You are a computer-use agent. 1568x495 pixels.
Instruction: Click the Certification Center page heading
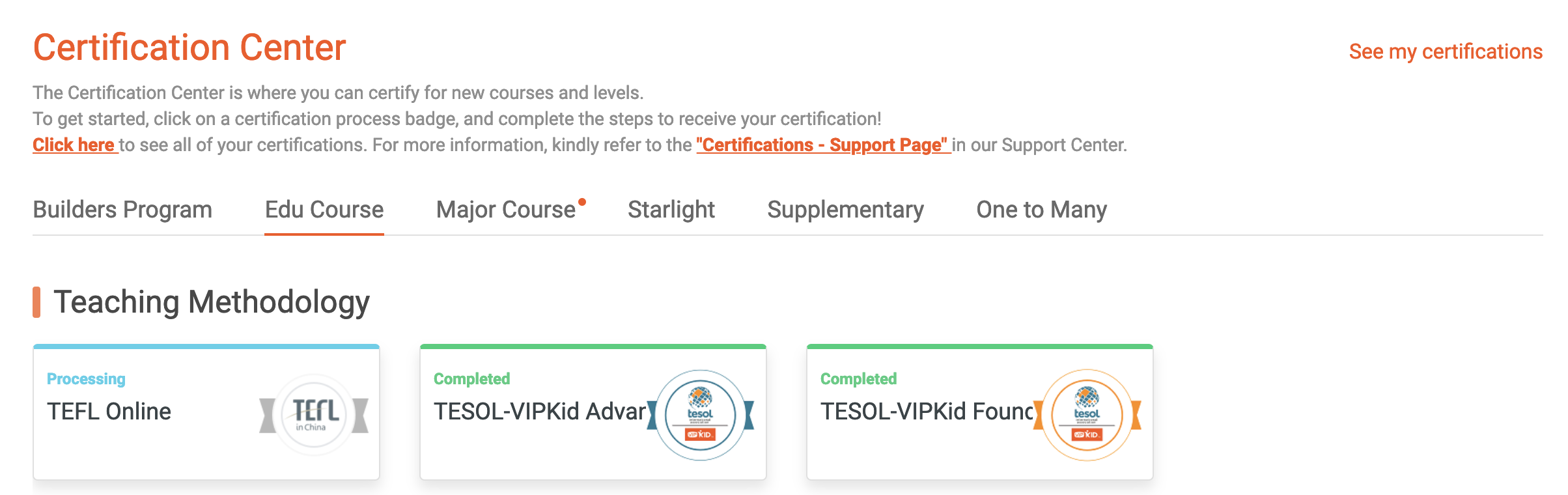click(189, 48)
